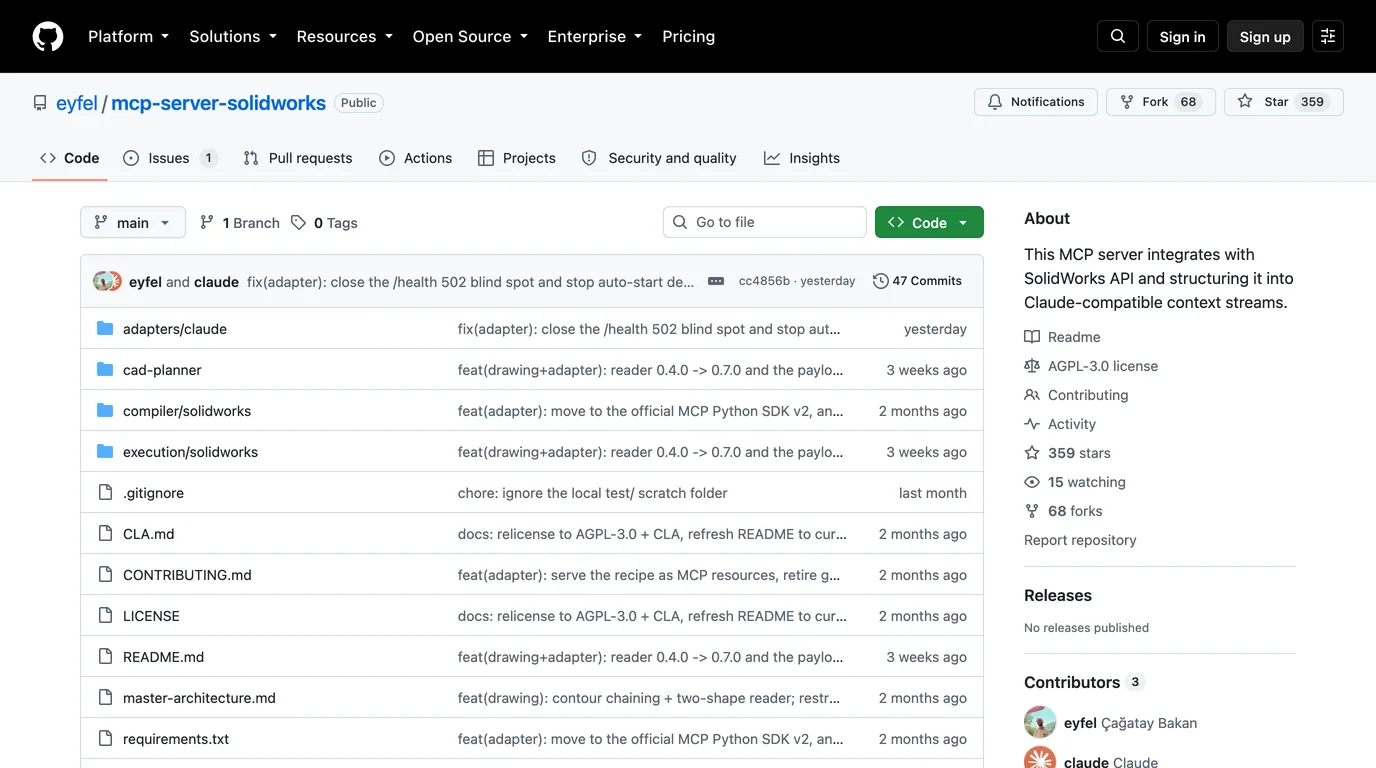Expand commit message ellipsis button

(716, 281)
